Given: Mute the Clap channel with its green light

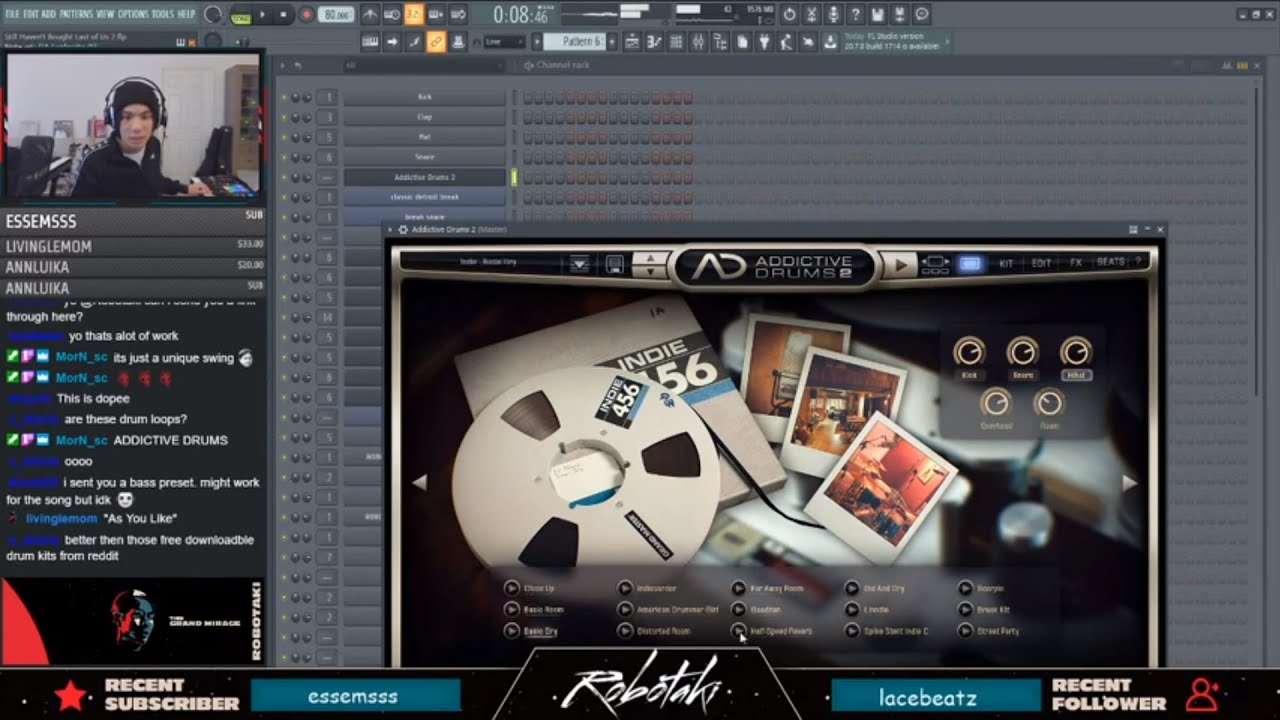Looking at the screenshot, I should click(x=284, y=117).
